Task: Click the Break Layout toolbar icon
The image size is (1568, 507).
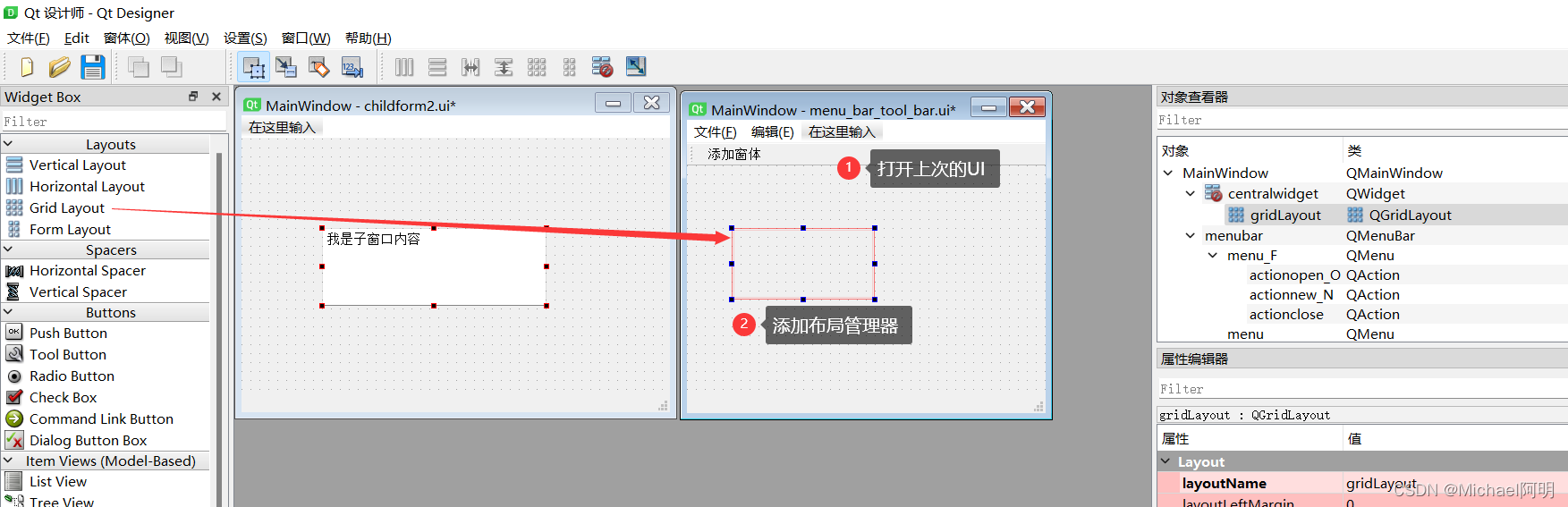Action: pyautogui.click(x=602, y=67)
